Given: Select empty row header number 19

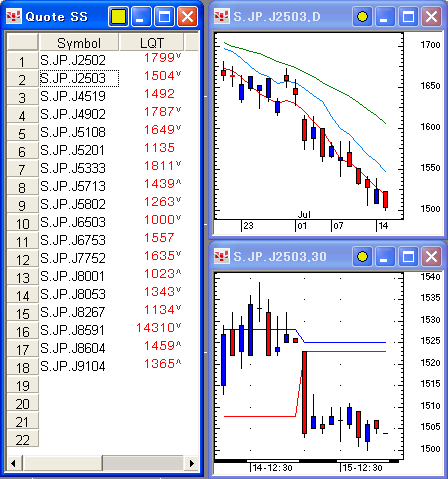Looking at the screenshot, I should [22, 385].
